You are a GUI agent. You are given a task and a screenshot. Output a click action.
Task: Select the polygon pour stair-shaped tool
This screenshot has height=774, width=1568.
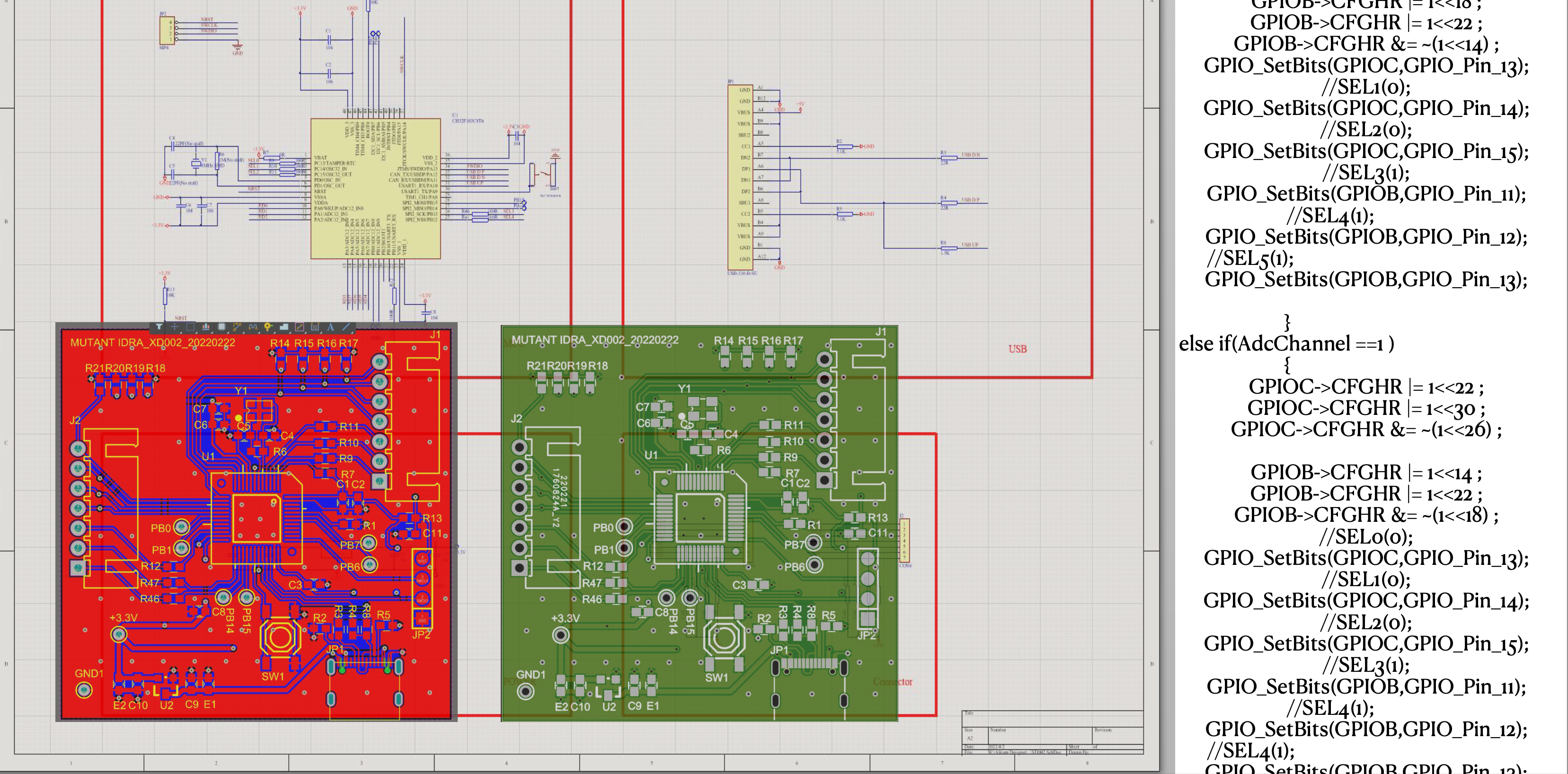pos(284,327)
